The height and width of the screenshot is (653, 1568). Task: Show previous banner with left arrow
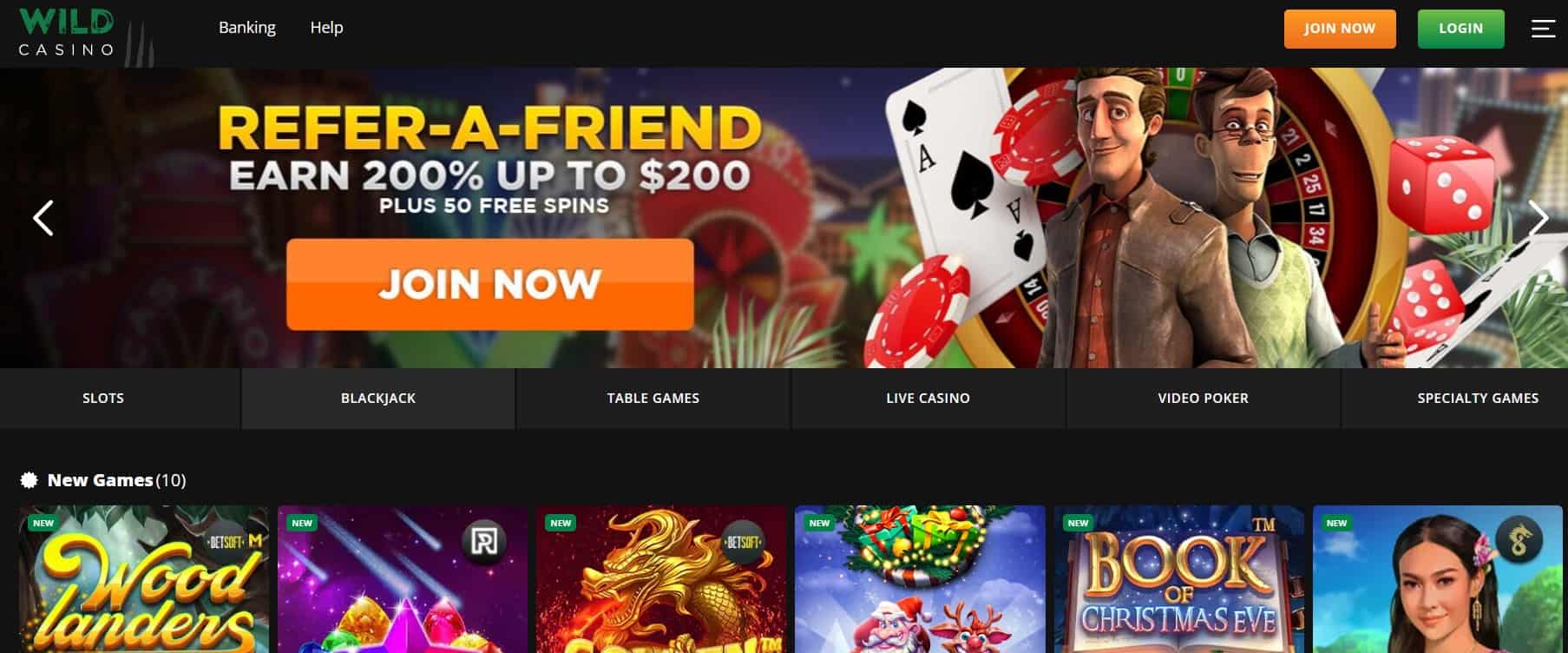(x=43, y=218)
